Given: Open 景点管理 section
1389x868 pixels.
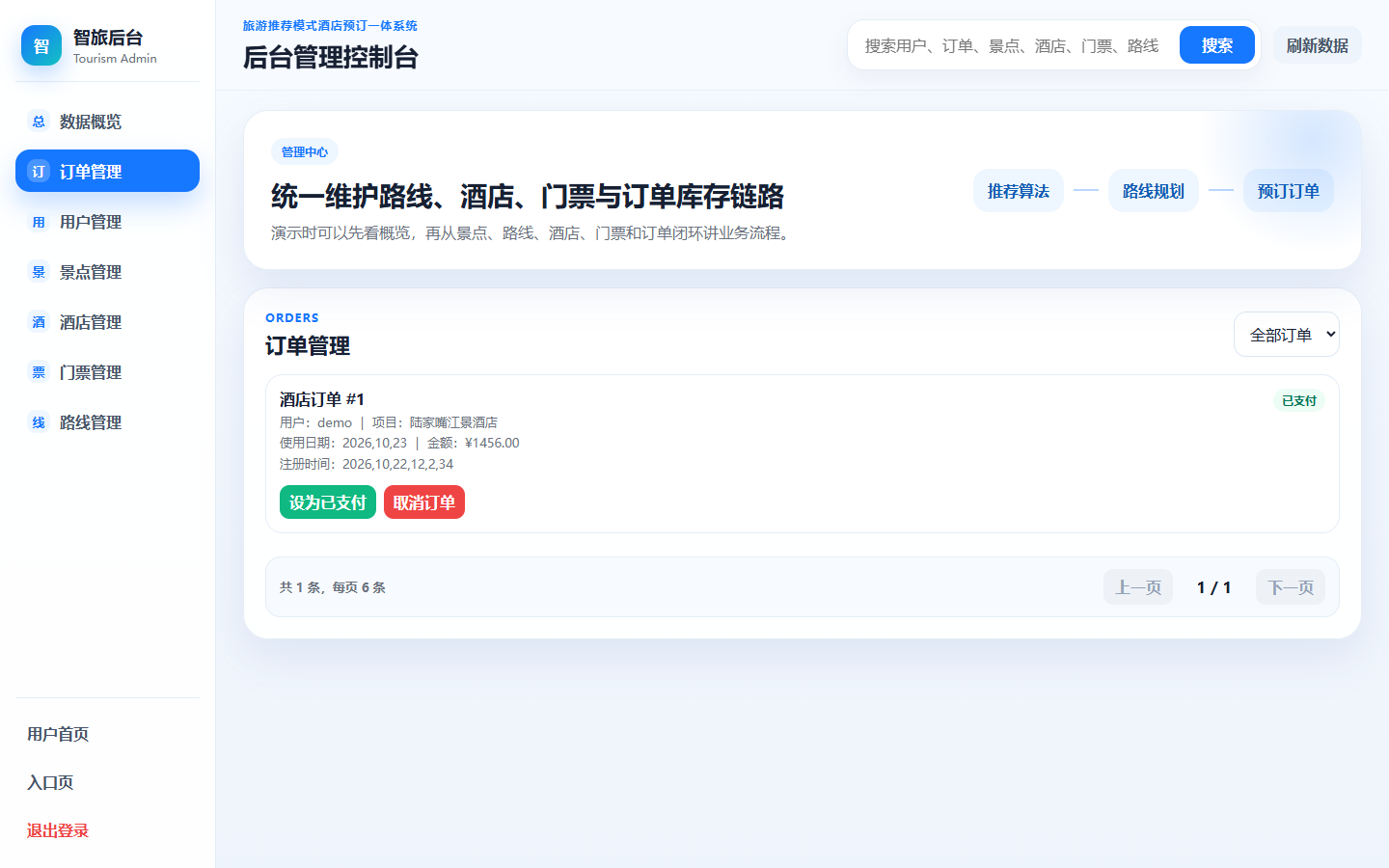Looking at the screenshot, I should (x=107, y=272).
